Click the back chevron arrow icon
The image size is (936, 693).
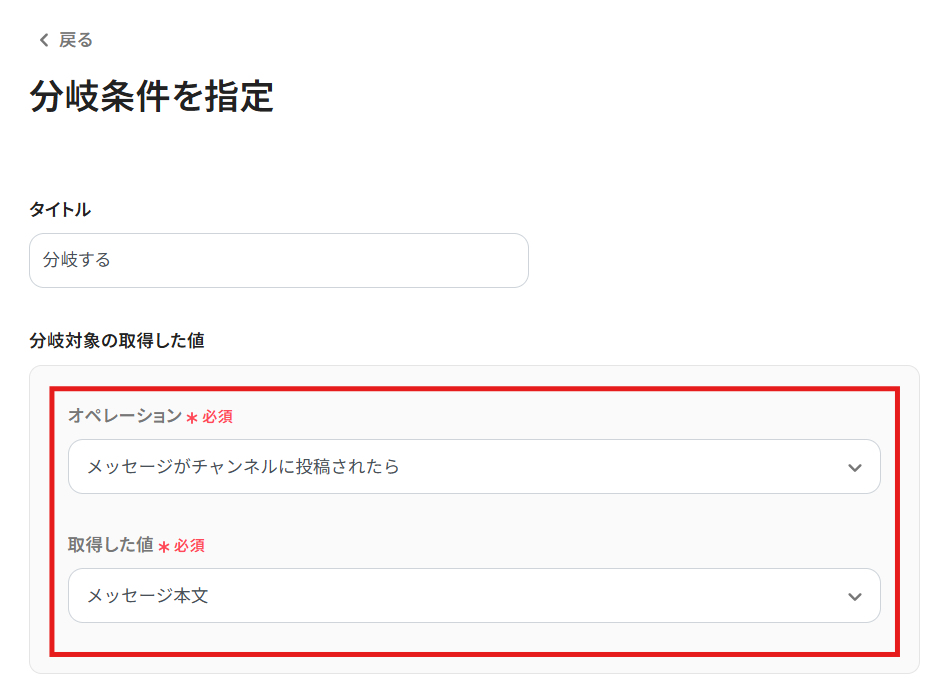[43, 40]
